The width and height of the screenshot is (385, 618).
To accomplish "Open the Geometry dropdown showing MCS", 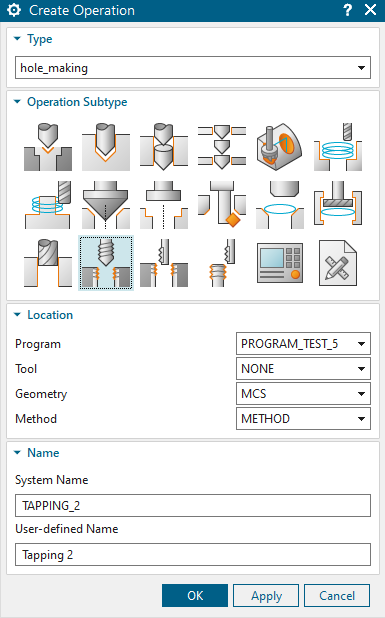I will pos(303,393).
